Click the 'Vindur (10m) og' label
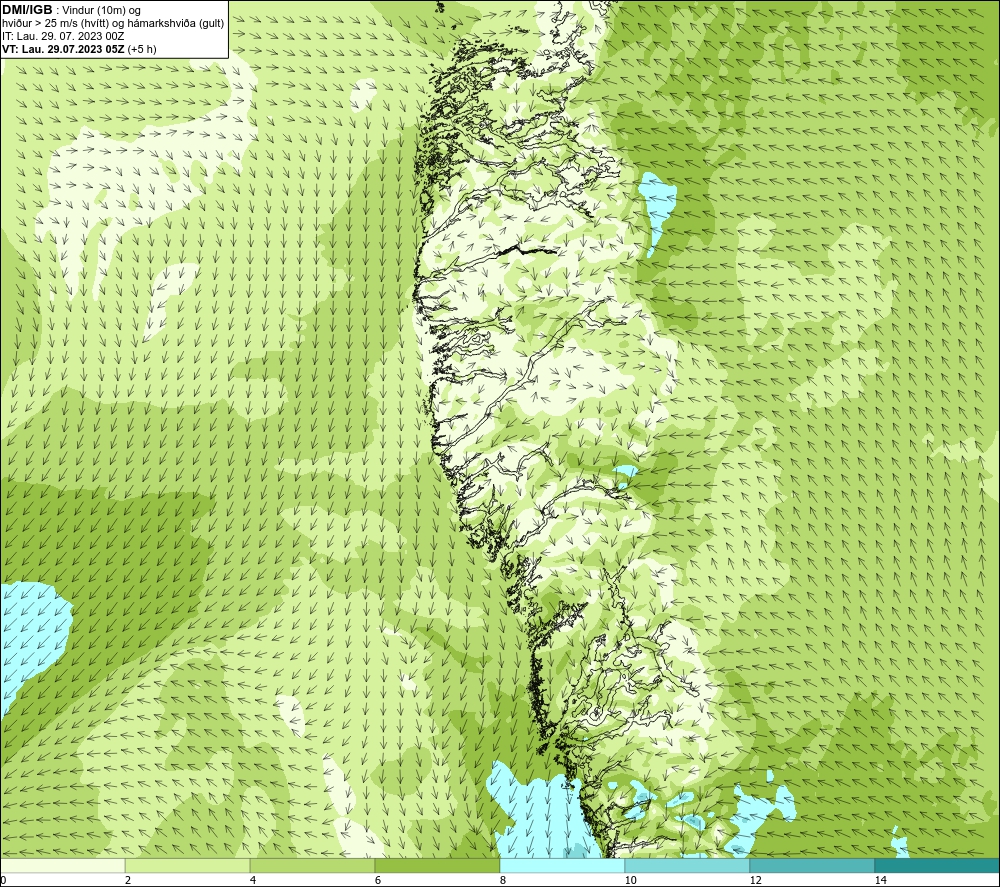1000x887 pixels. 101,11
